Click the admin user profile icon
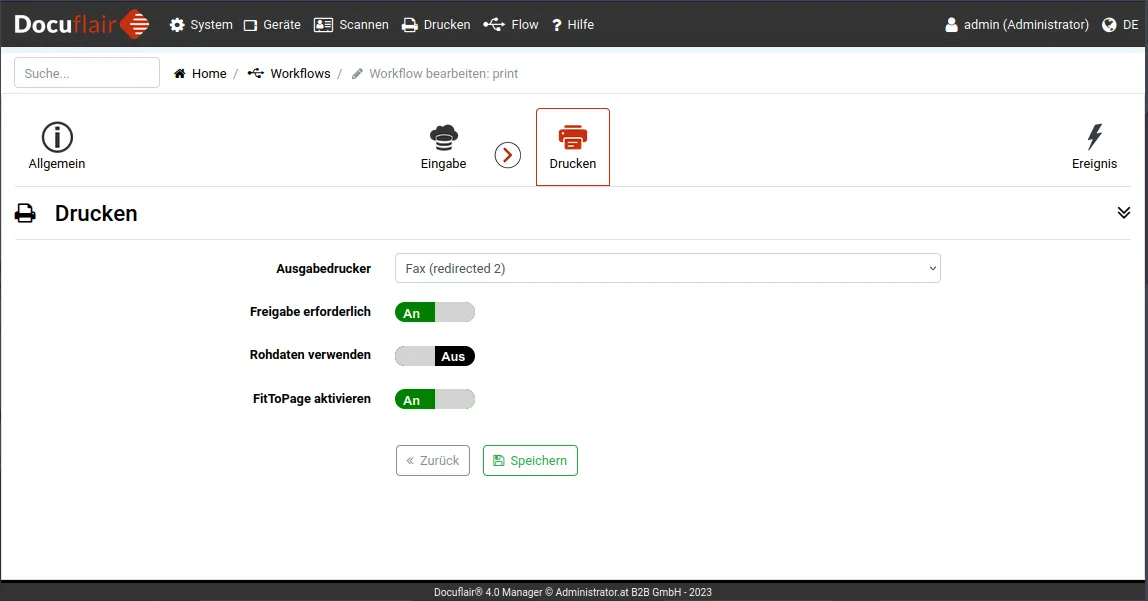Viewport: 1148px width, 601px height. [x=952, y=25]
